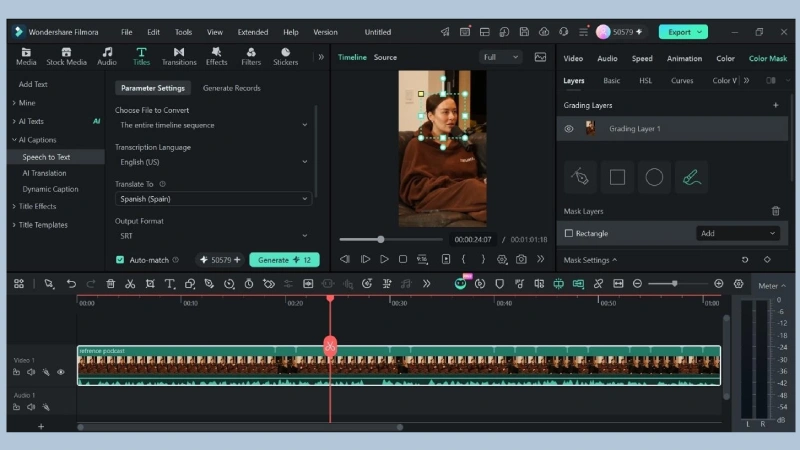Screen dimensions: 800x450
Task: Open the Translate To Spanish dropdown
Action: pos(213,199)
